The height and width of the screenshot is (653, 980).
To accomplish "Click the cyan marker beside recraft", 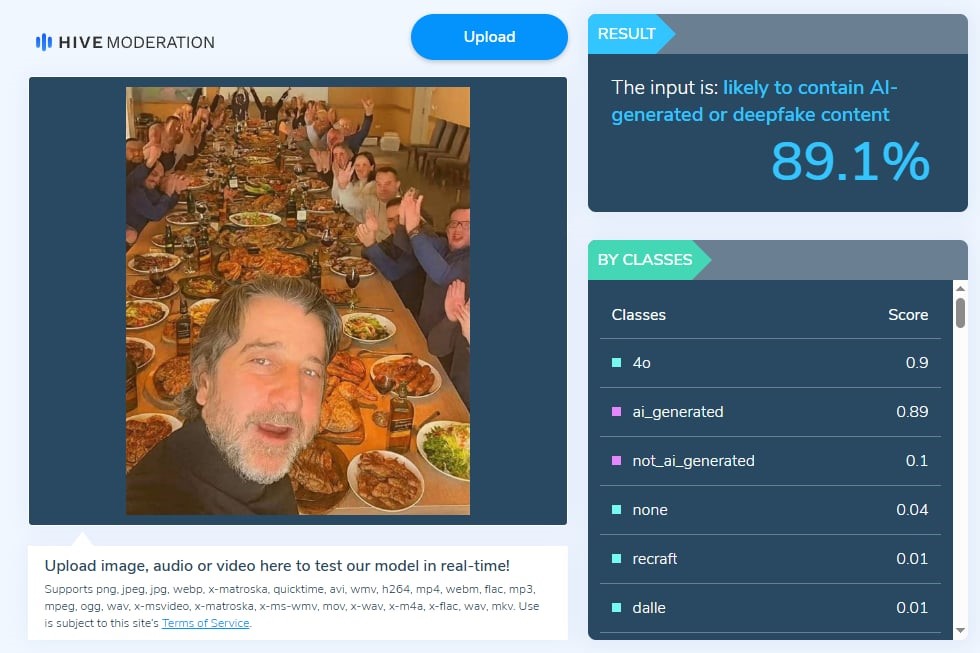I will click(x=616, y=559).
